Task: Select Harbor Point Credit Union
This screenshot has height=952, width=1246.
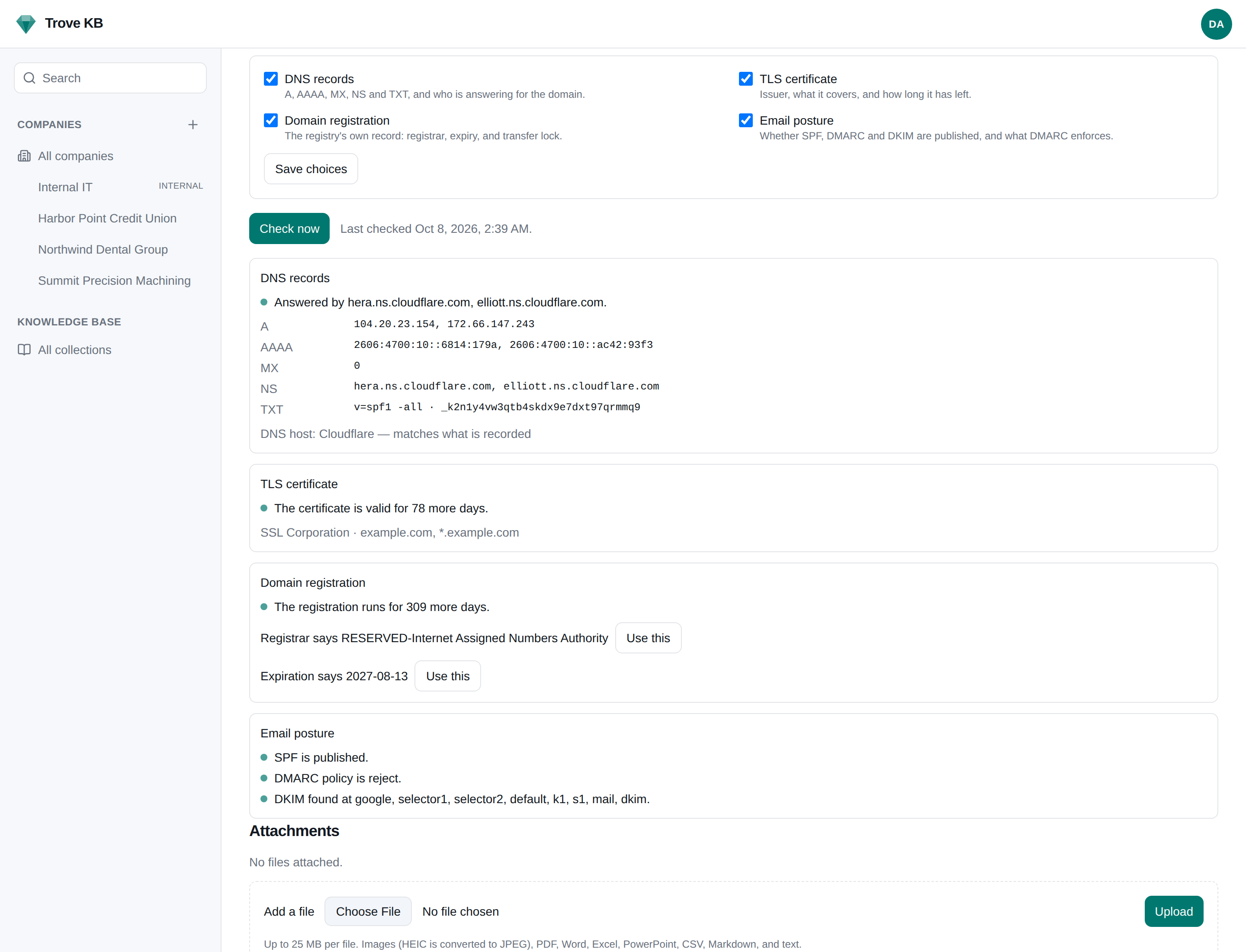Action: tap(110, 218)
